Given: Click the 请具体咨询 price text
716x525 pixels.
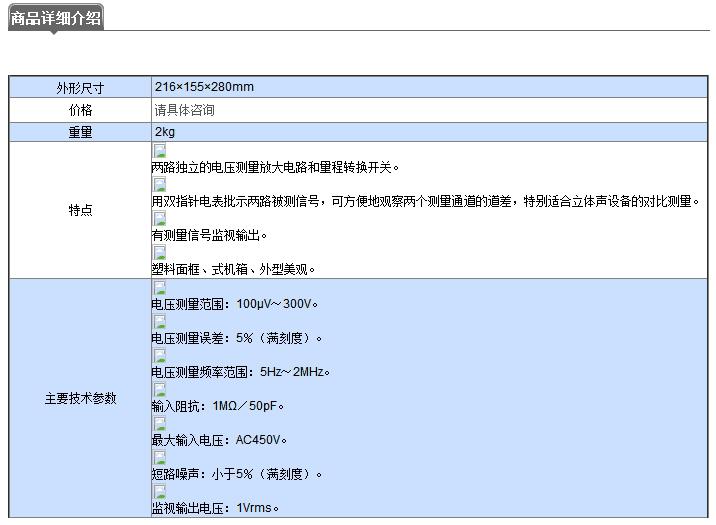Looking at the screenshot, I should pos(184,110).
